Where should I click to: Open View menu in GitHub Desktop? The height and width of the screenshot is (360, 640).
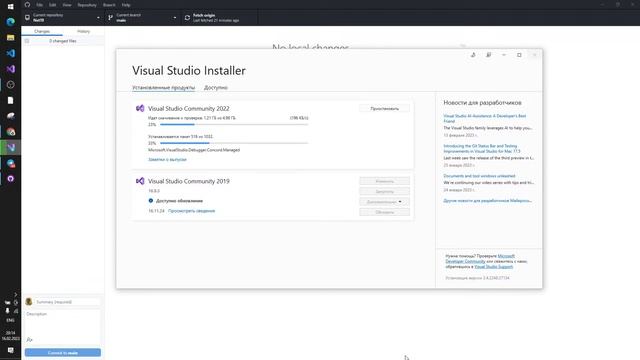pos(67,5)
